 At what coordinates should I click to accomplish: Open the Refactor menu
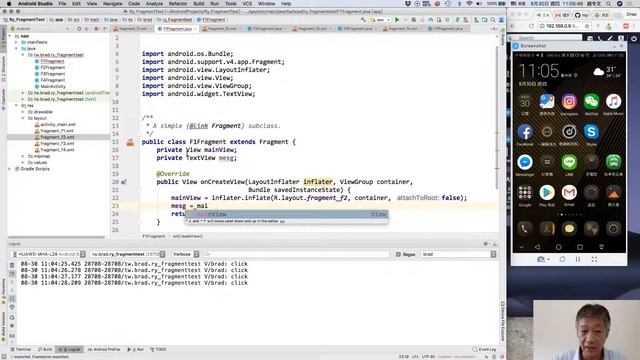[x=178, y=4]
